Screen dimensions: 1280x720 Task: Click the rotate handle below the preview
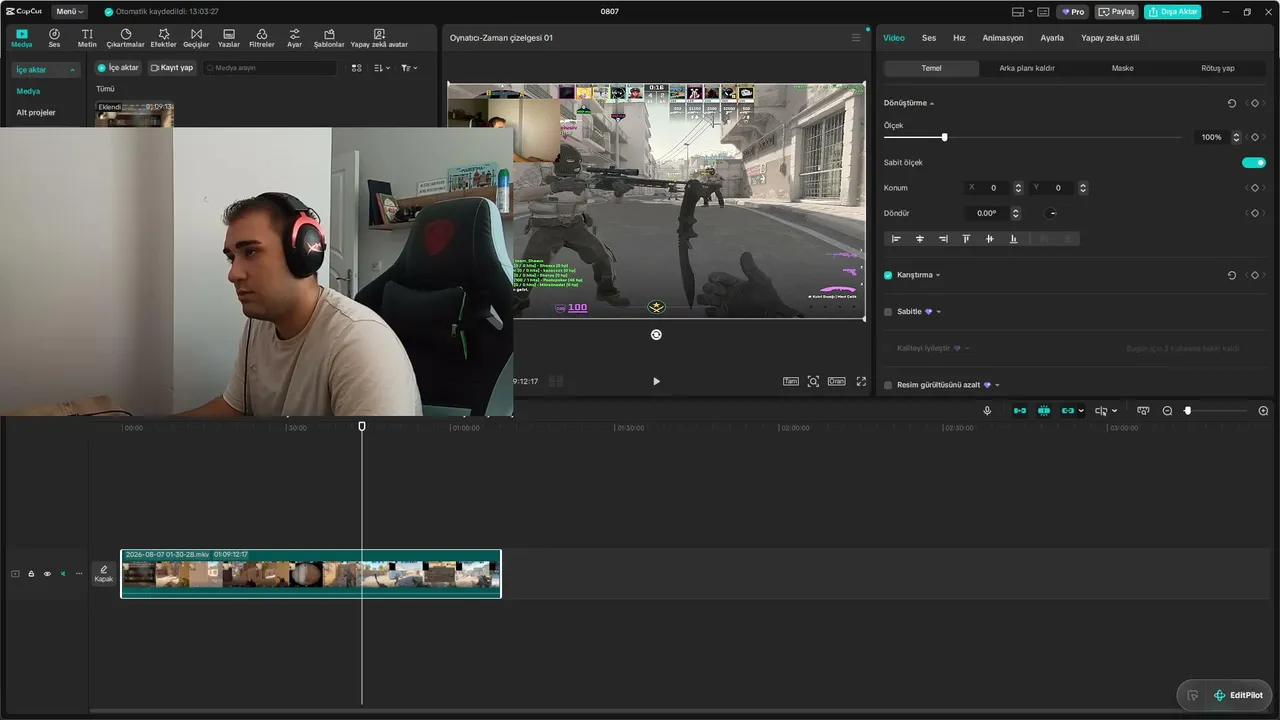pyautogui.click(x=656, y=335)
